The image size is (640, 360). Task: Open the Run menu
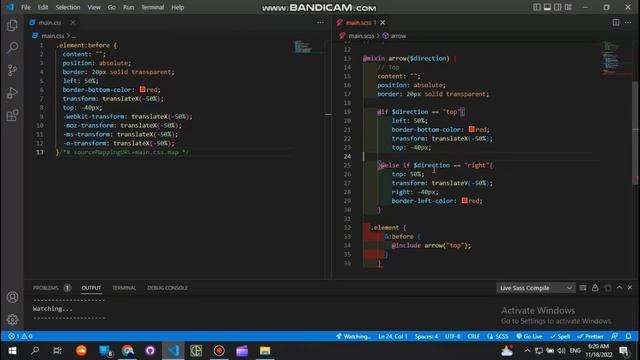[x=129, y=7]
